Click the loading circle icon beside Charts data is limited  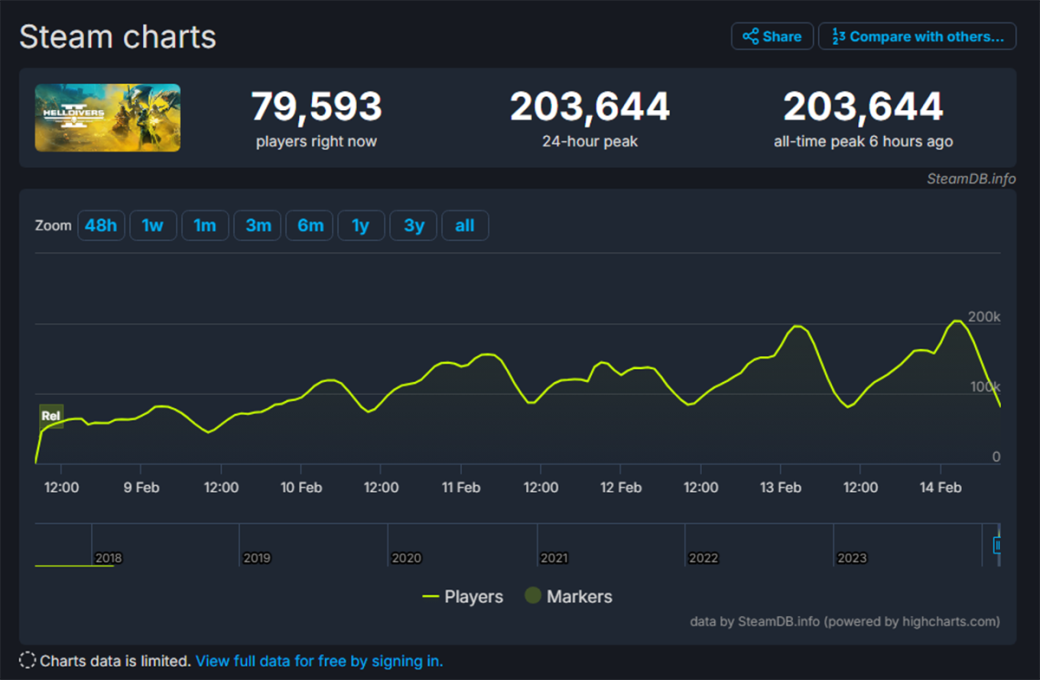[27, 660]
